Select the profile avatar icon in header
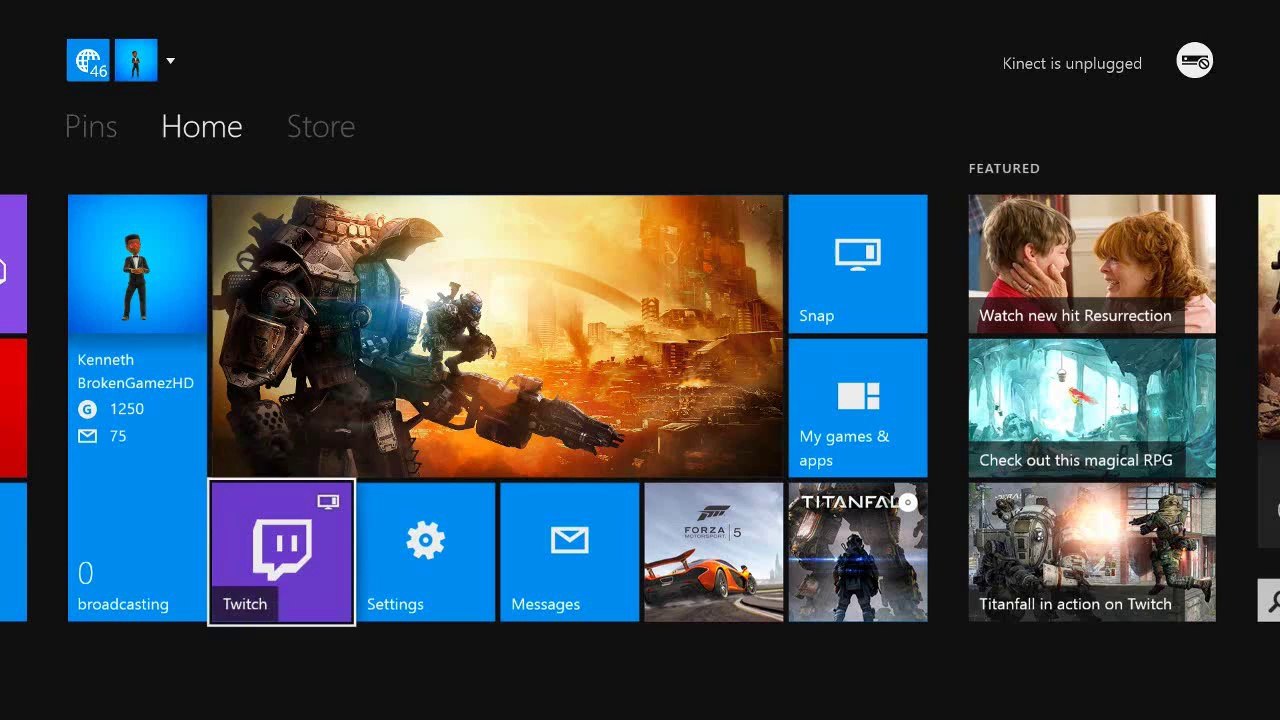1280x720 pixels. [x=136, y=60]
